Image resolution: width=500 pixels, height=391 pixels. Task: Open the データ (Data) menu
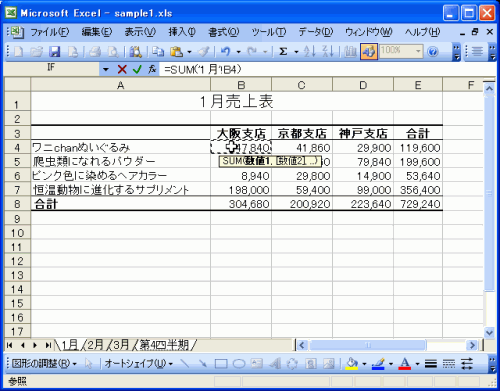coord(316,32)
